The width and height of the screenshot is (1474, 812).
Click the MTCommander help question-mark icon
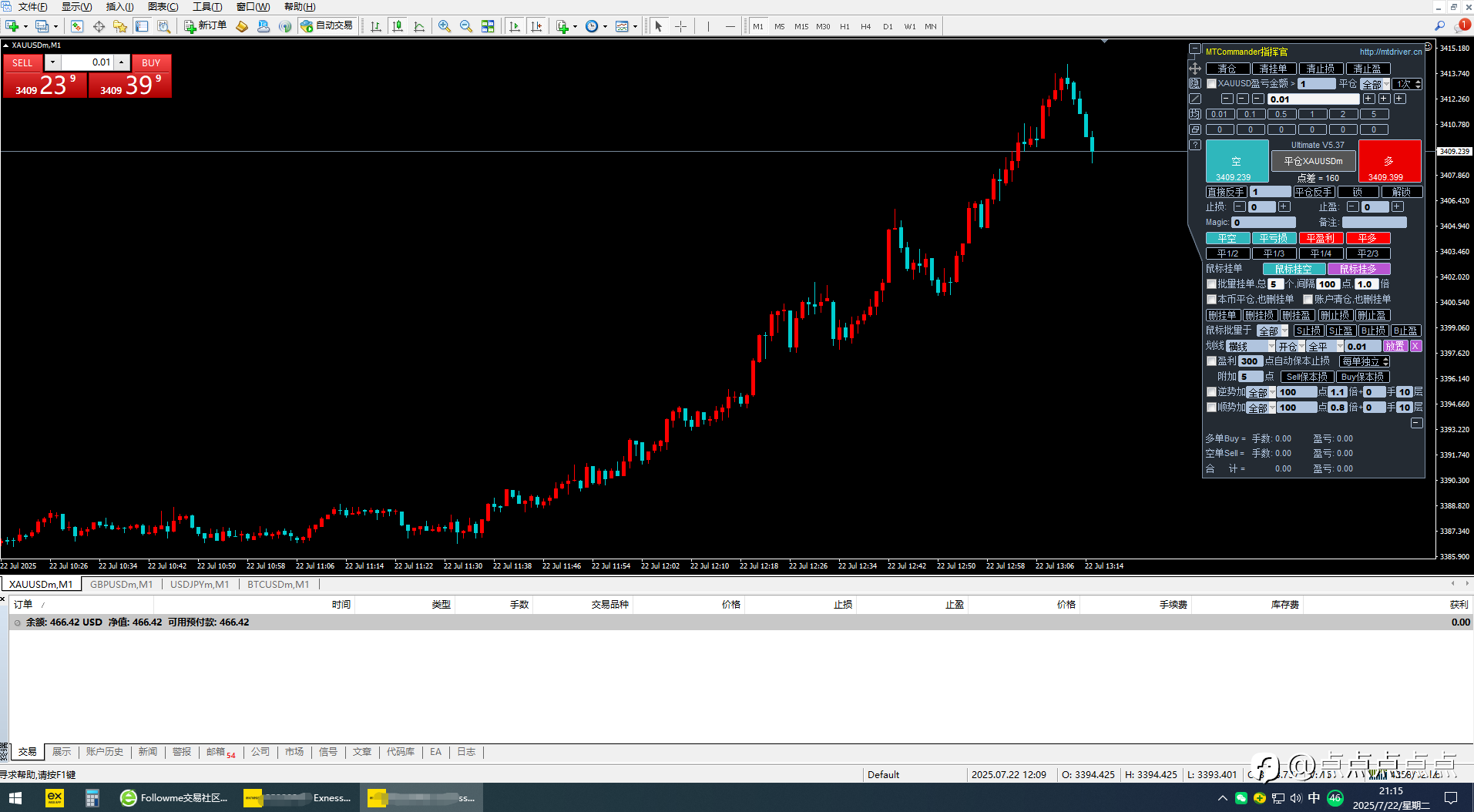pos(1195,145)
